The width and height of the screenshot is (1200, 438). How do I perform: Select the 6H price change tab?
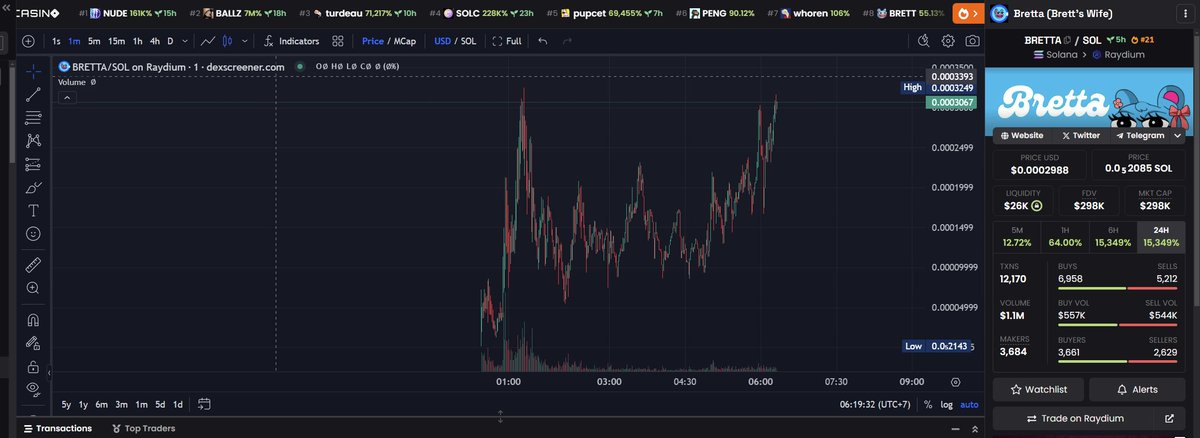pyautogui.click(x=1113, y=236)
